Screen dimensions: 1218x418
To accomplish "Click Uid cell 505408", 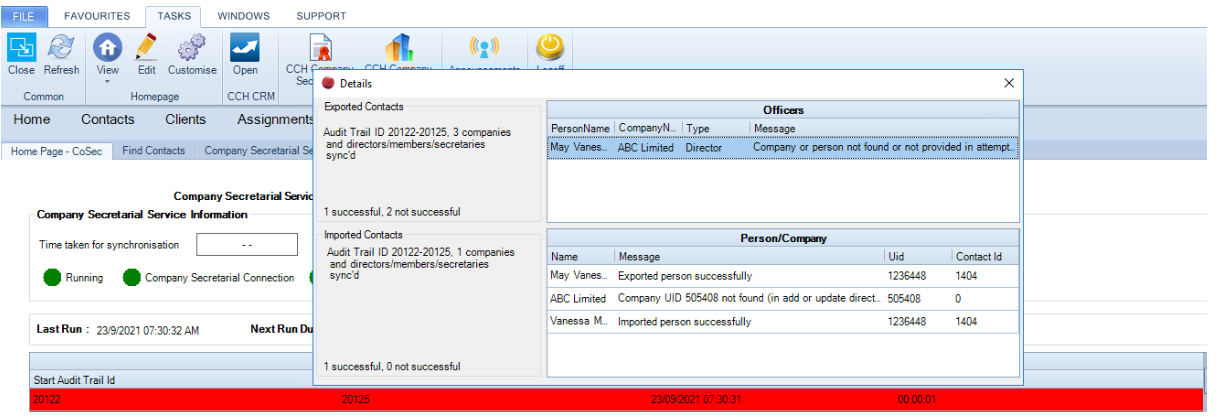I will click(x=918, y=299).
